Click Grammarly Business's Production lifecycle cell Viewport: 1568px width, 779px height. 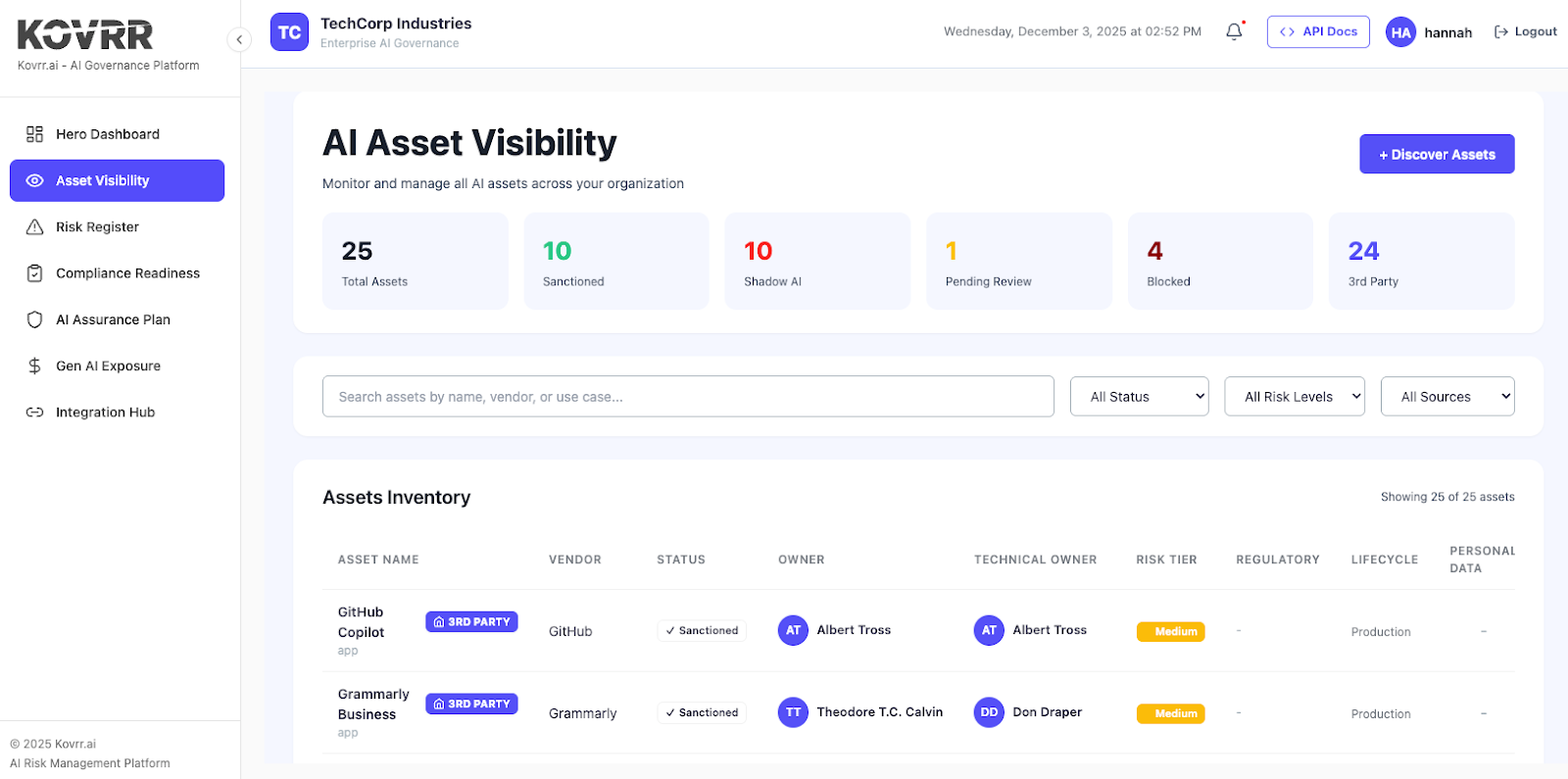(1381, 714)
